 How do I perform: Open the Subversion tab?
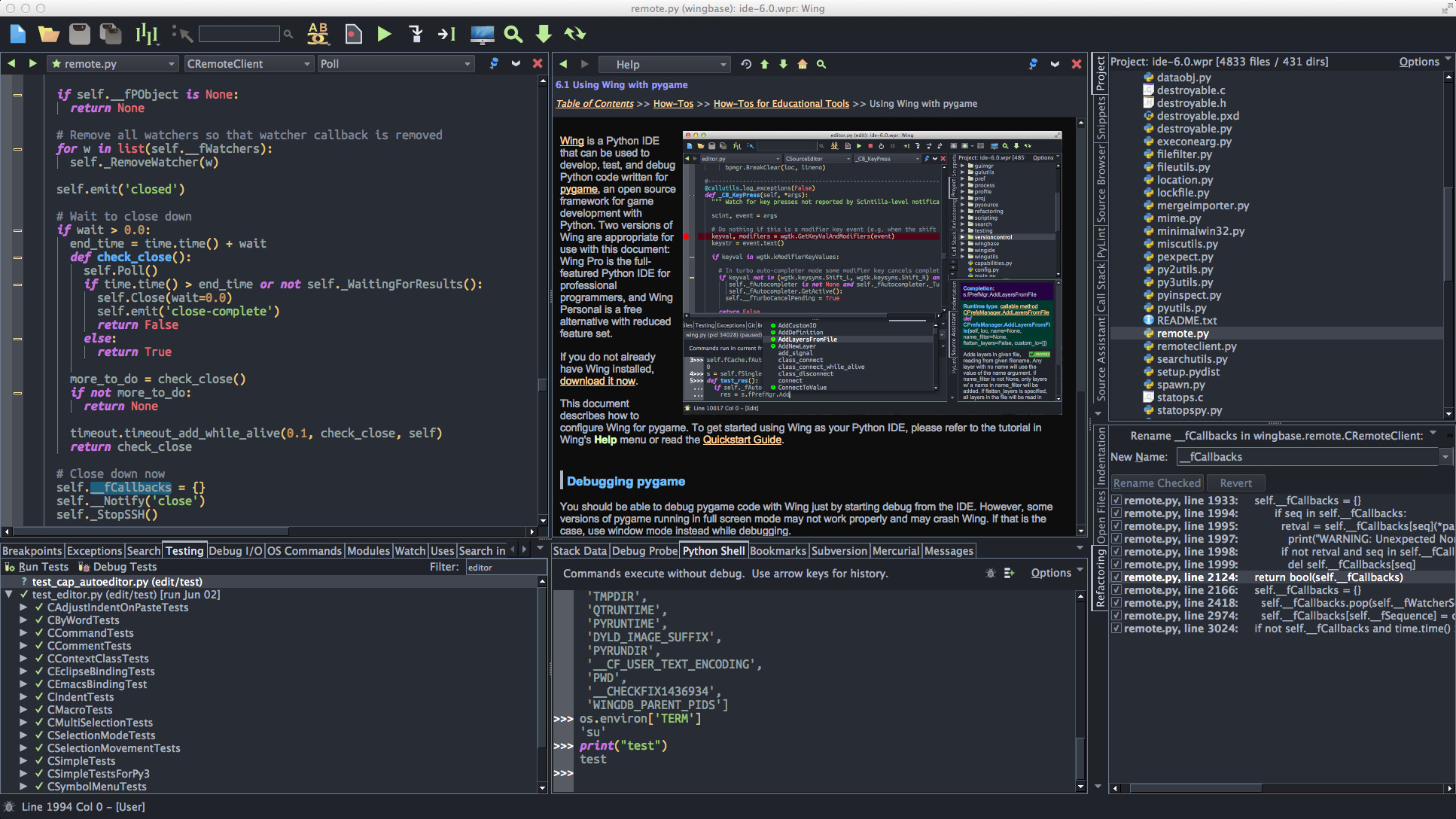pos(839,550)
